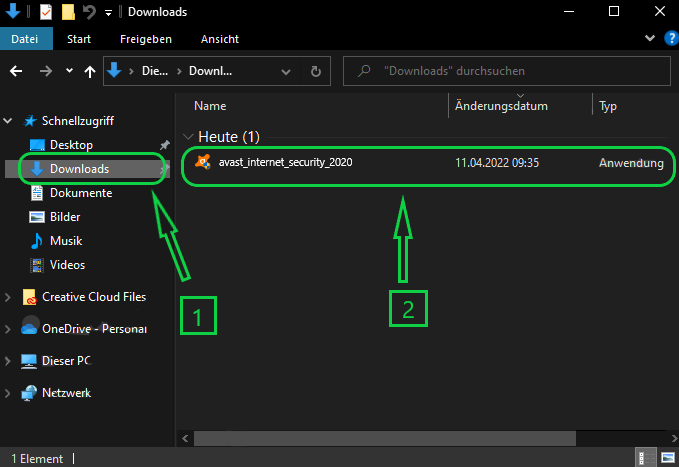This screenshot has height=467, width=679.
Task: Open the Datei tab
Action: pyautogui.click(x=25, y=39)
